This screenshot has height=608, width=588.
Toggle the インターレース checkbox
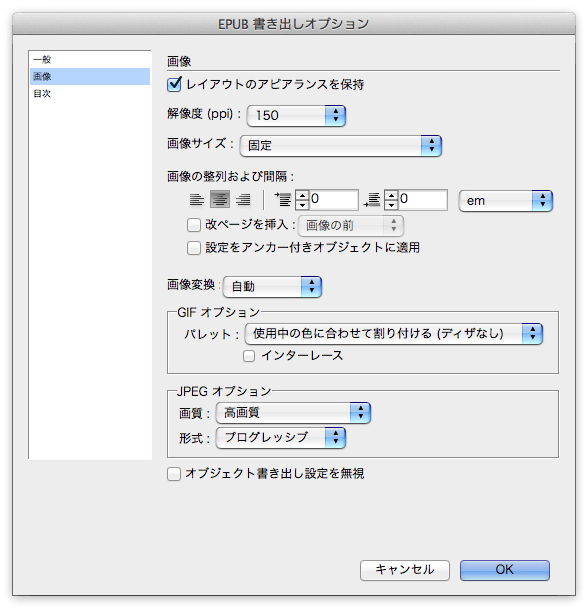(x=249, y=356)
